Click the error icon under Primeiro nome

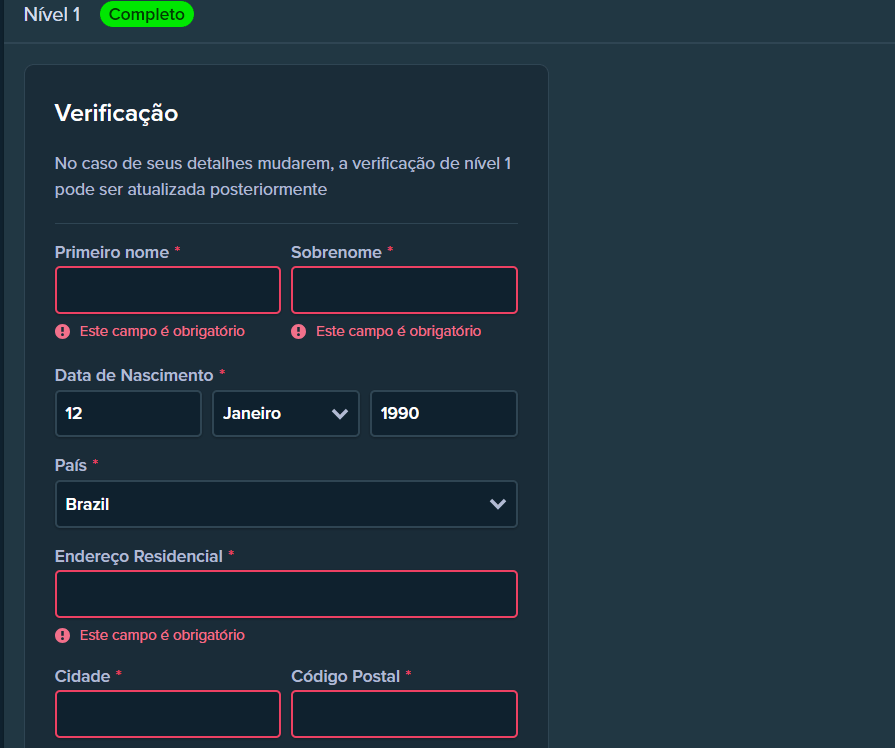click(x=63, y=332)
